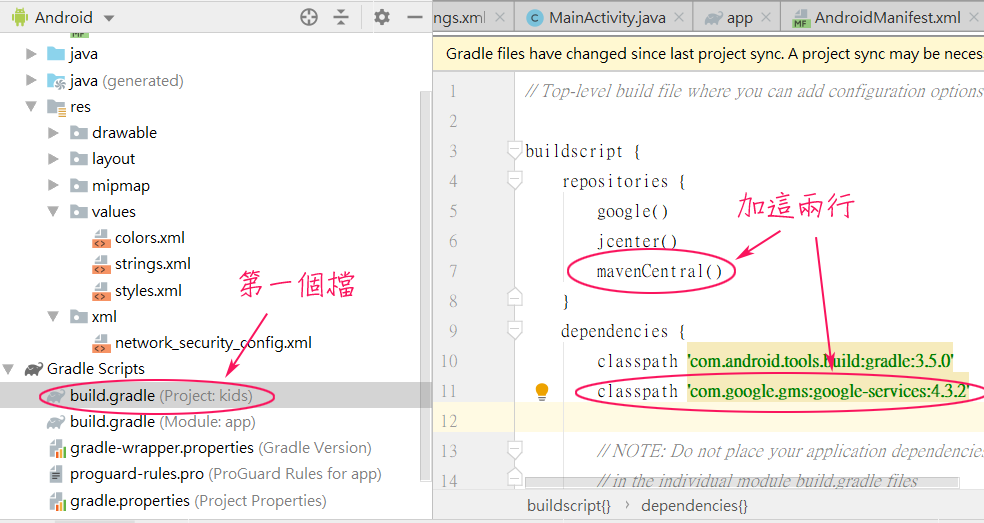Open styles.xml file
Image resolution: width=984 pixels, height=523 pixels.
pyautogui.click(x=148, y=291)
